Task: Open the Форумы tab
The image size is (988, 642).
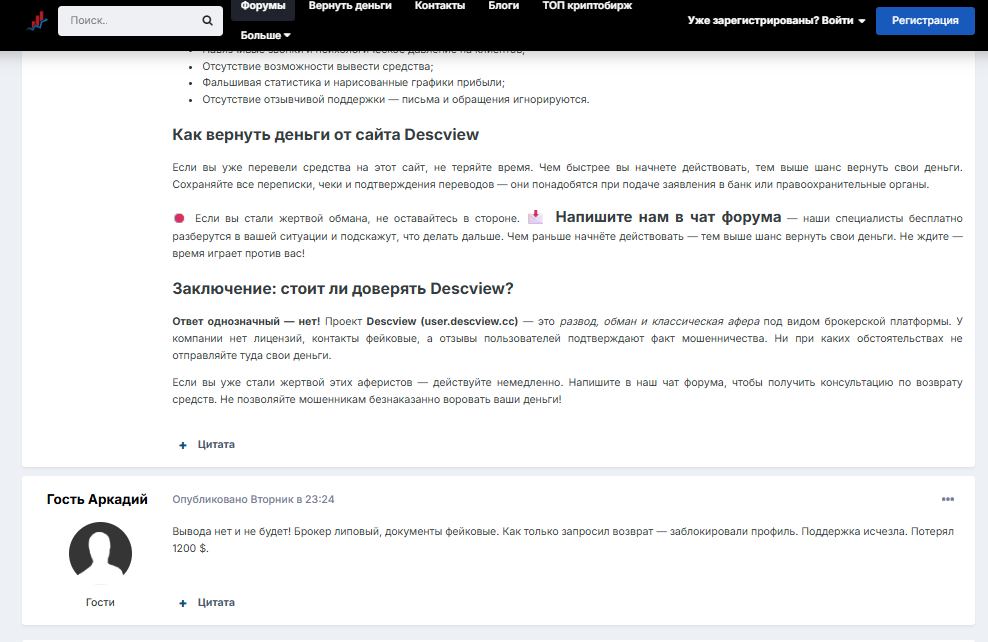Action: click(263, 6)
